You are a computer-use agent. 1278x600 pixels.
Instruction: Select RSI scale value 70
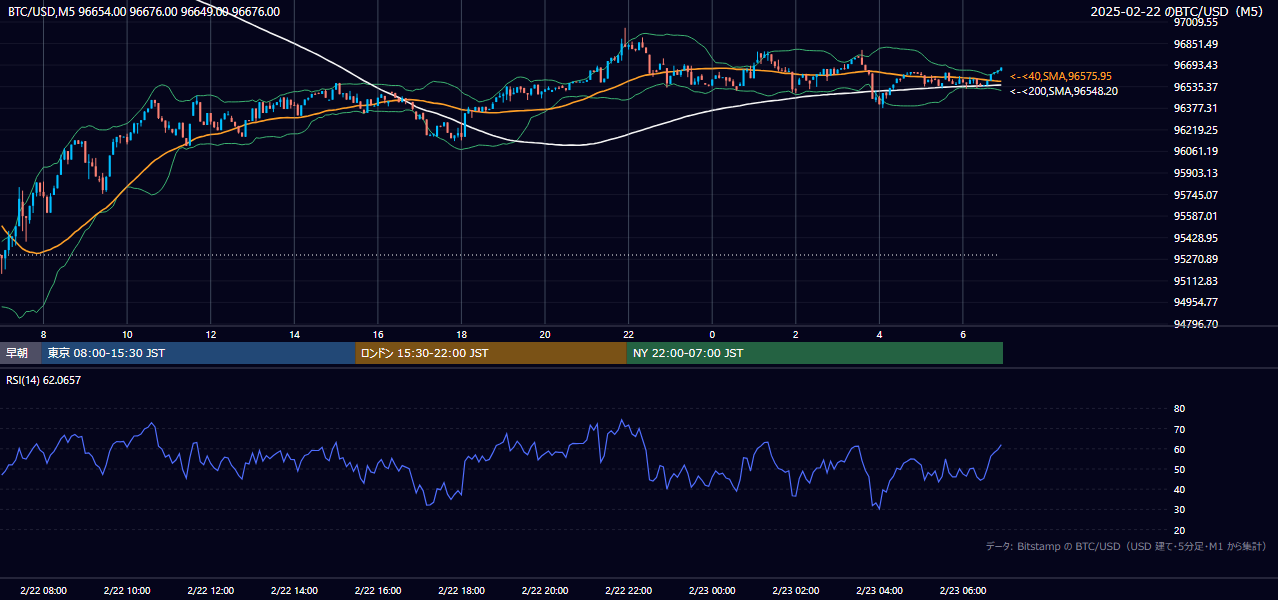[x=1180, y=429]
